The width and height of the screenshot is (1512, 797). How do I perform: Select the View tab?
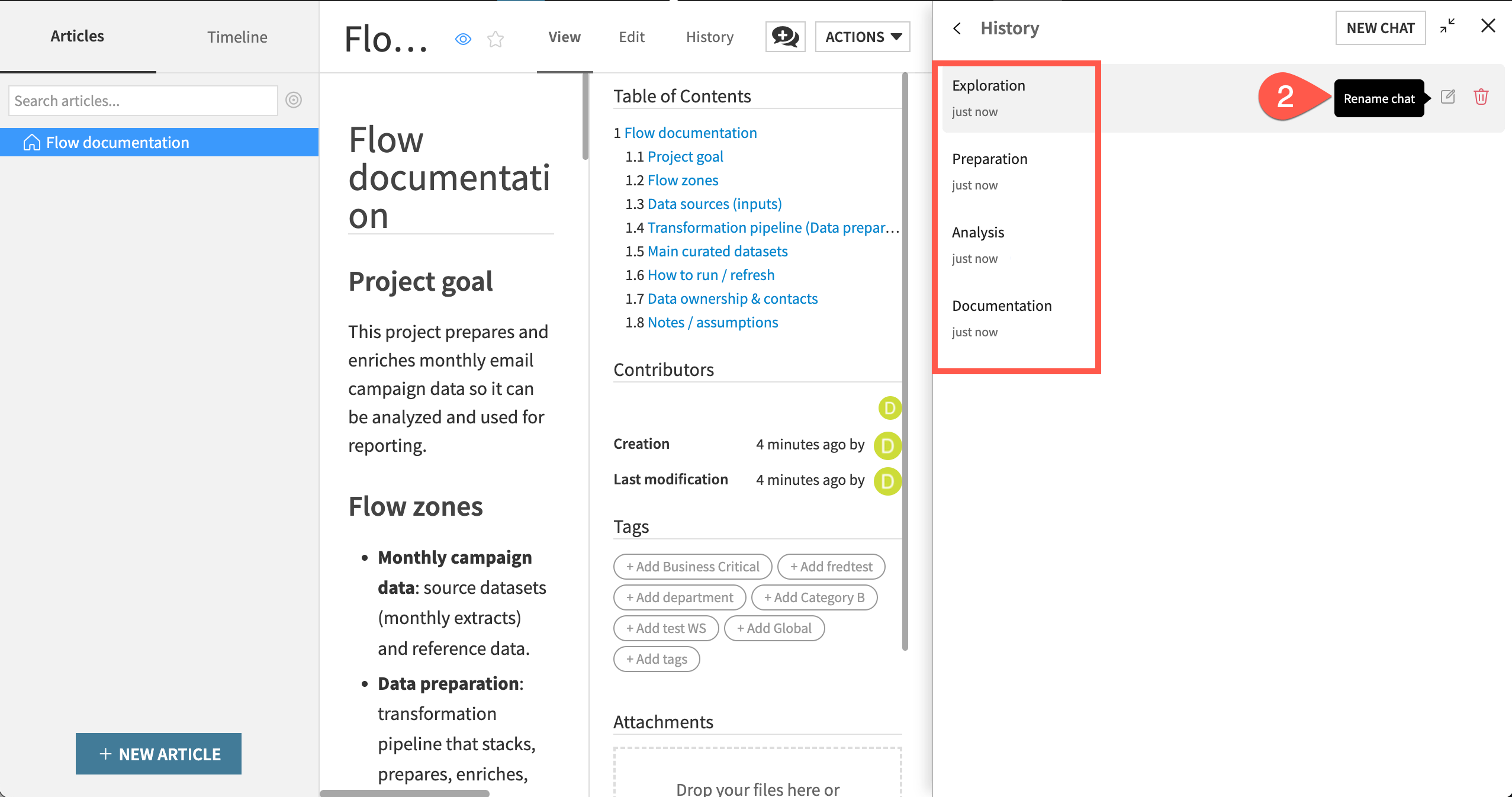coord(564,37)
